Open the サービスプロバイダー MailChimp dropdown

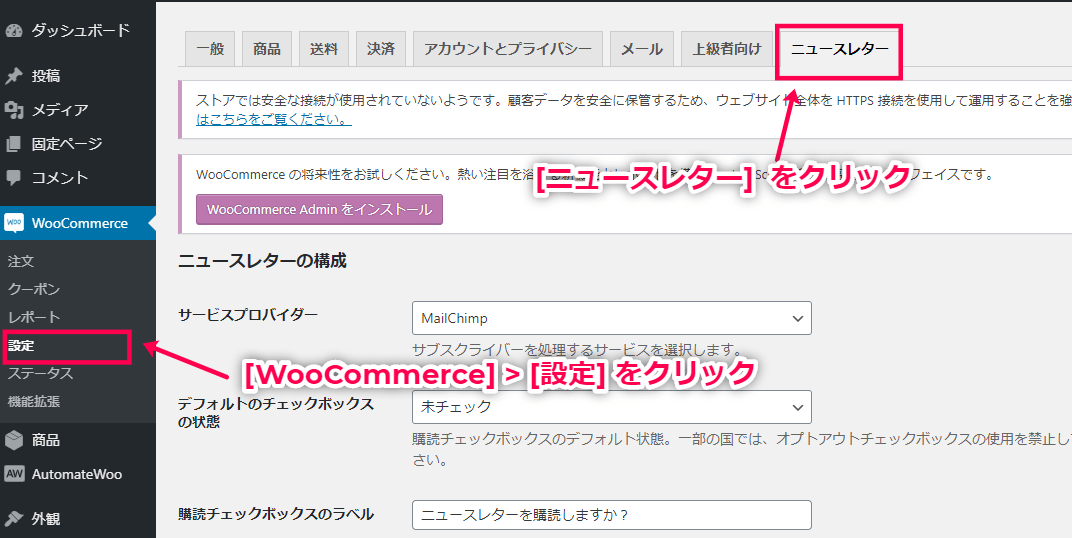click(612, 318)
